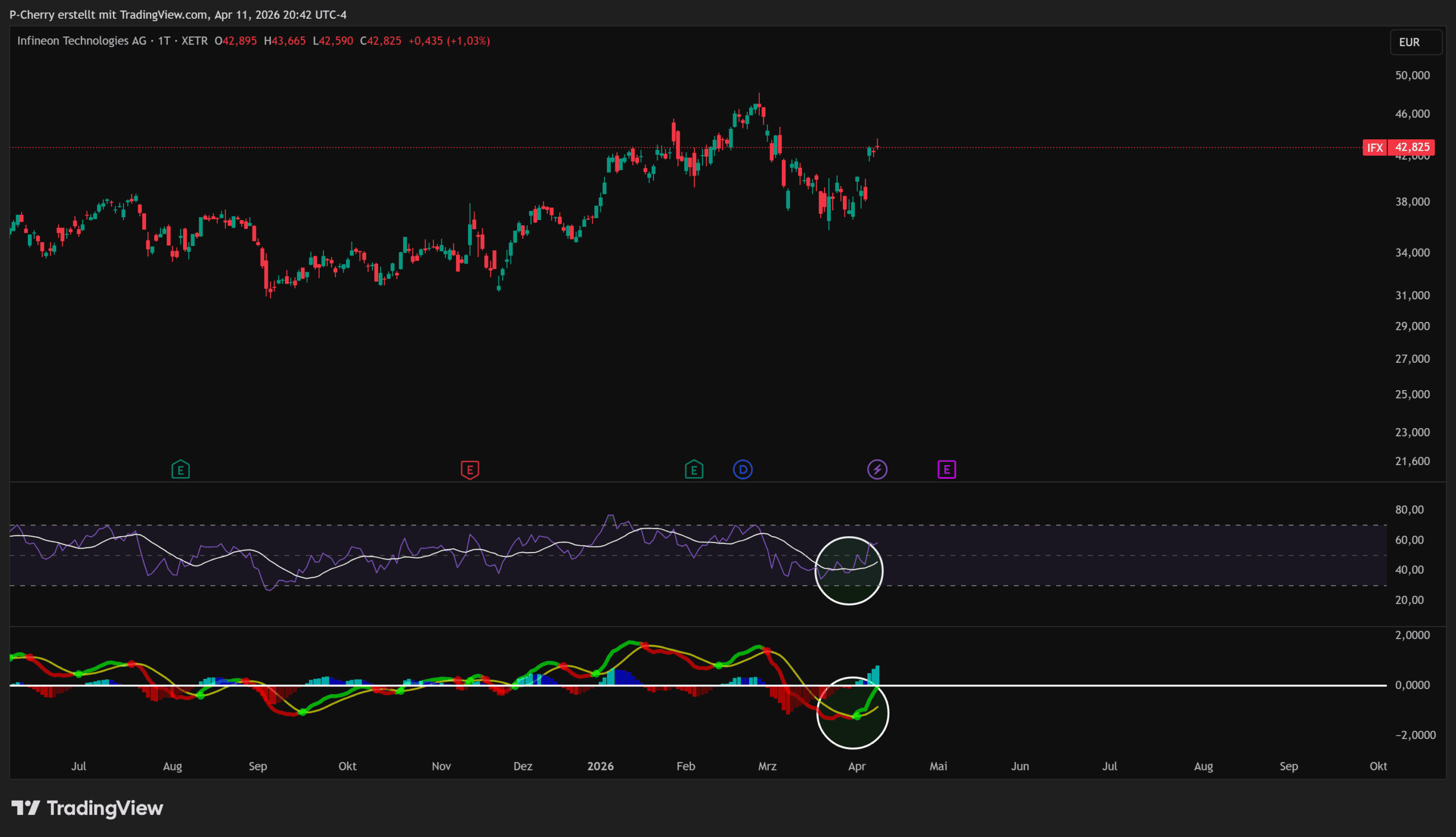Click the circled highlight on the RSI pane
This screenshot has width=1456, height=837.
849,571
